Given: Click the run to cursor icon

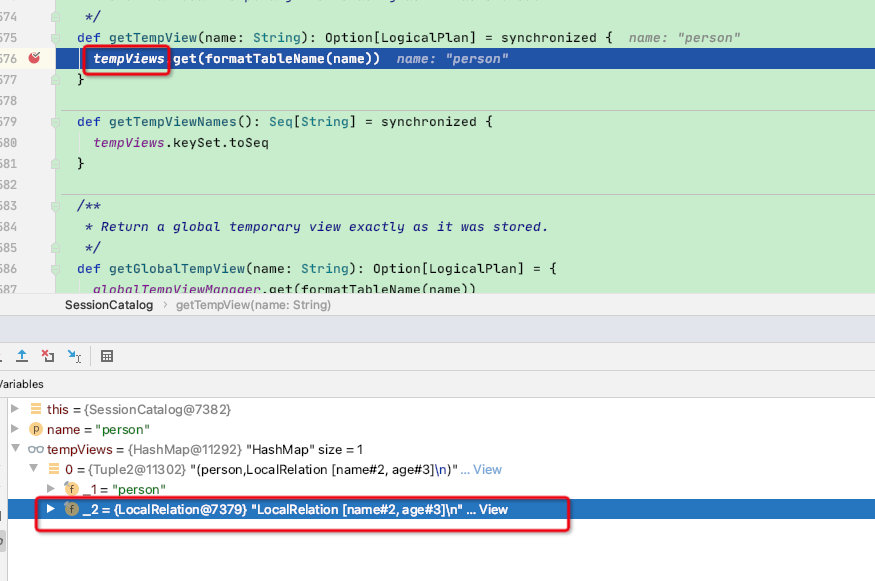Looking at the screenshot, I should pyautogui.click(x=74, y=356).
